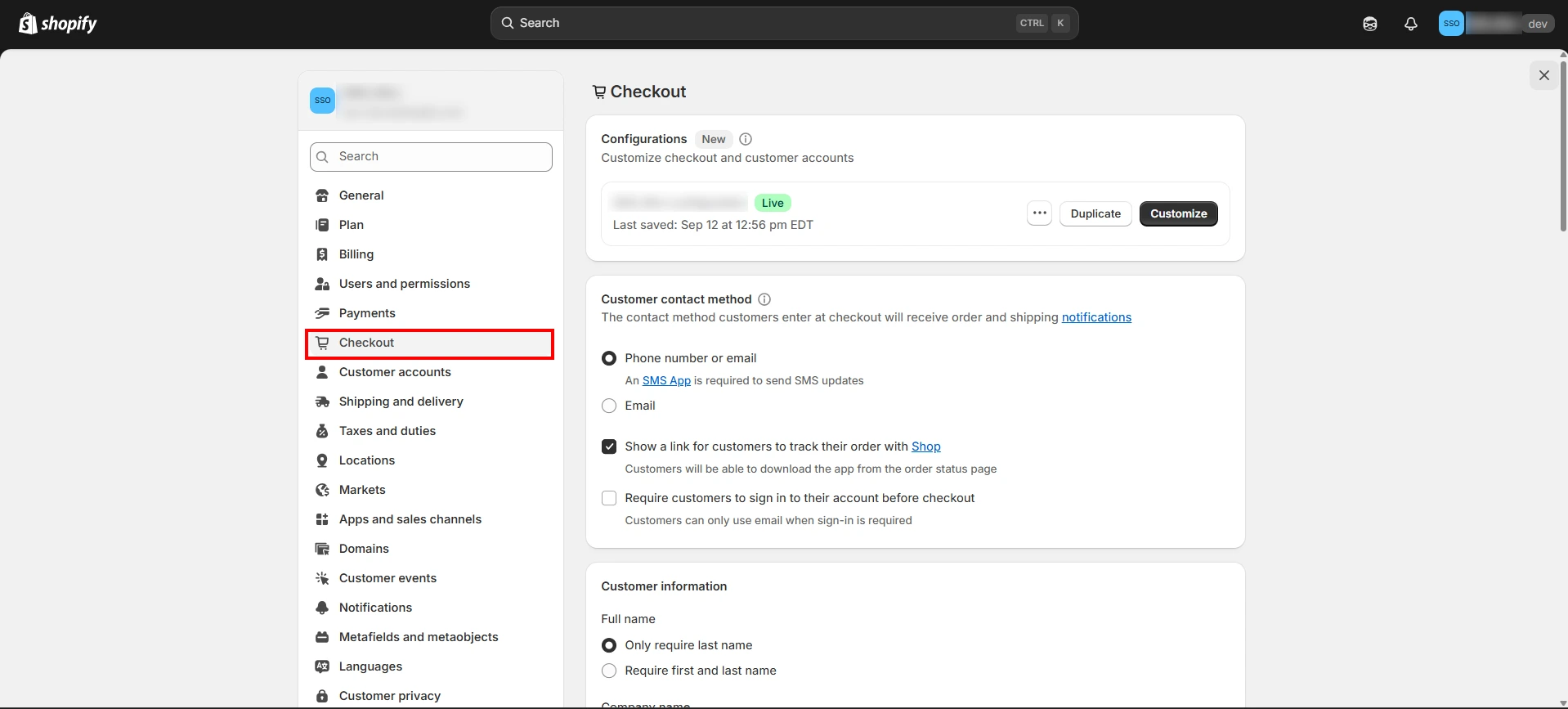Click the Customer privacy lock icon
The height and width of the screenshot is (709, 1568).
click(322, 696)
